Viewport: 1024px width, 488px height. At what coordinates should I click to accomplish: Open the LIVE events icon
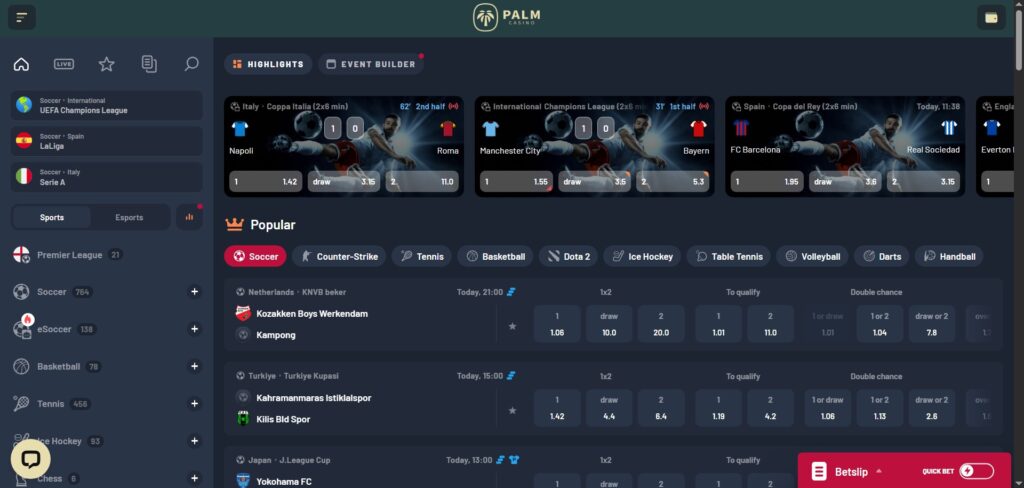coord(64,64)
